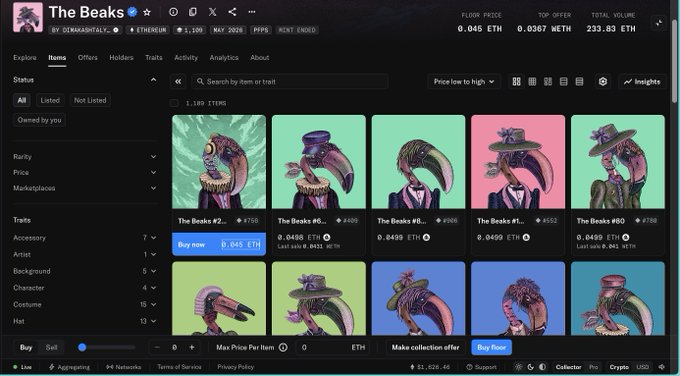Click the Aggregating lightning status item

click(69, 367)
